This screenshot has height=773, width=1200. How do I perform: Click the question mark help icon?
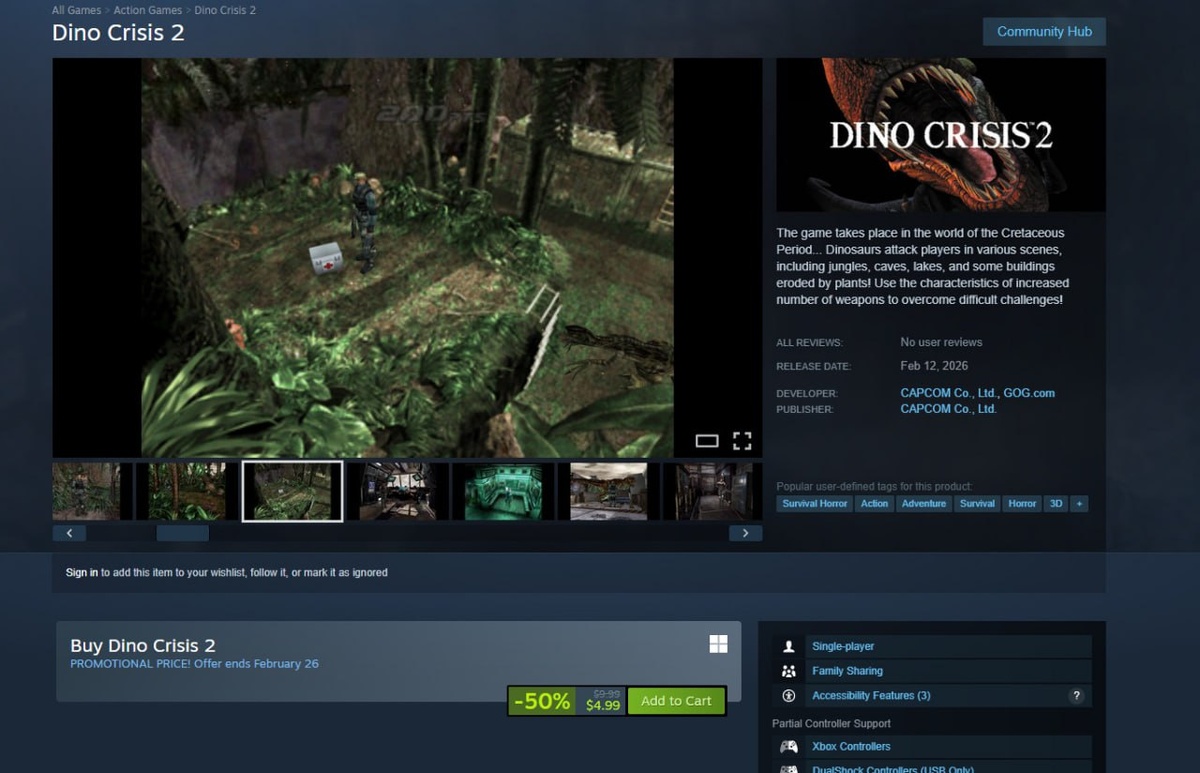coord(1077,696)
